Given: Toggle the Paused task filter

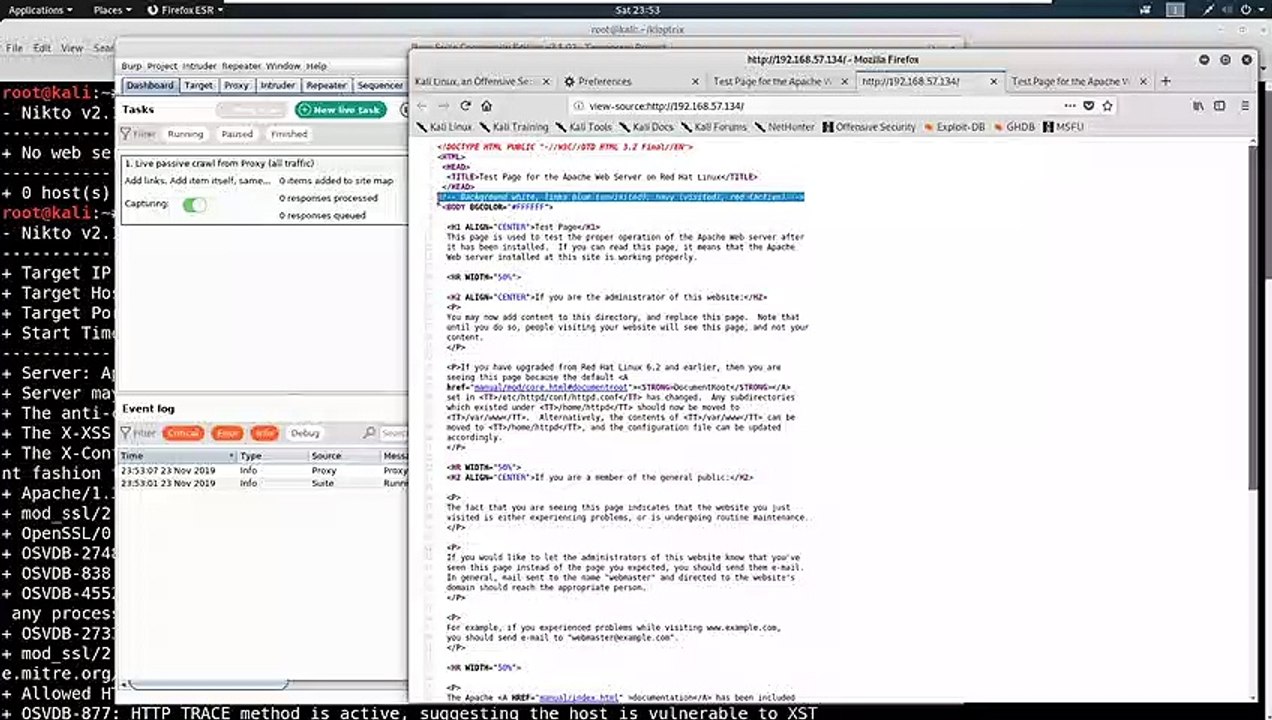Looking at the screenshot, I should 237,134.
